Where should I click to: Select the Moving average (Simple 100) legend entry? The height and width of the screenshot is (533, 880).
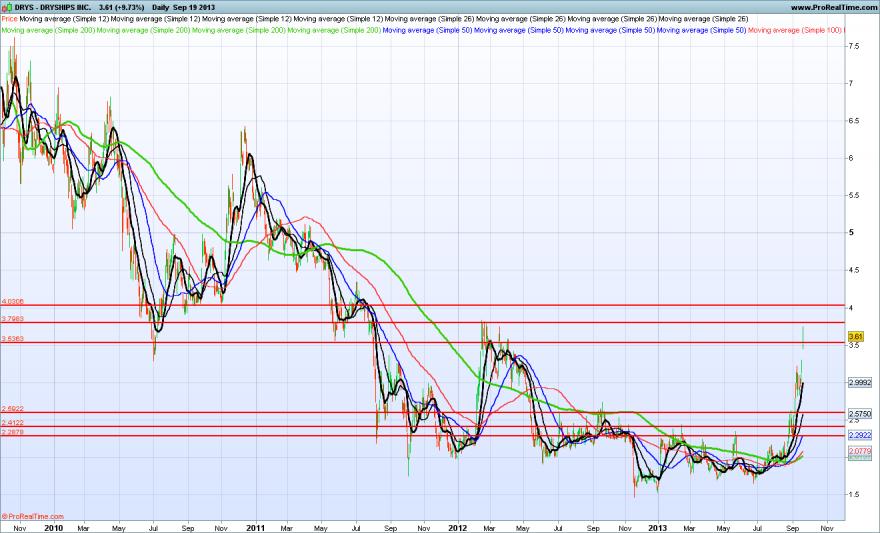pos(795,30)
